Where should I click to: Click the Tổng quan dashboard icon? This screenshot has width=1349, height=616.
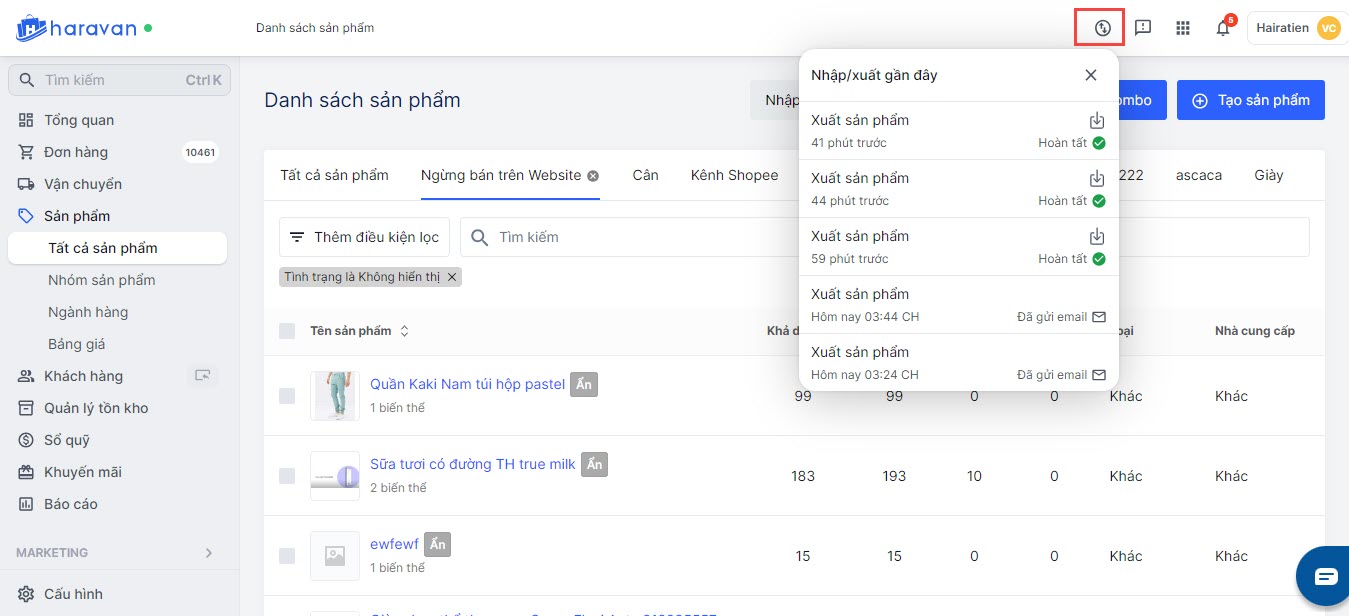tap(26, 120)
